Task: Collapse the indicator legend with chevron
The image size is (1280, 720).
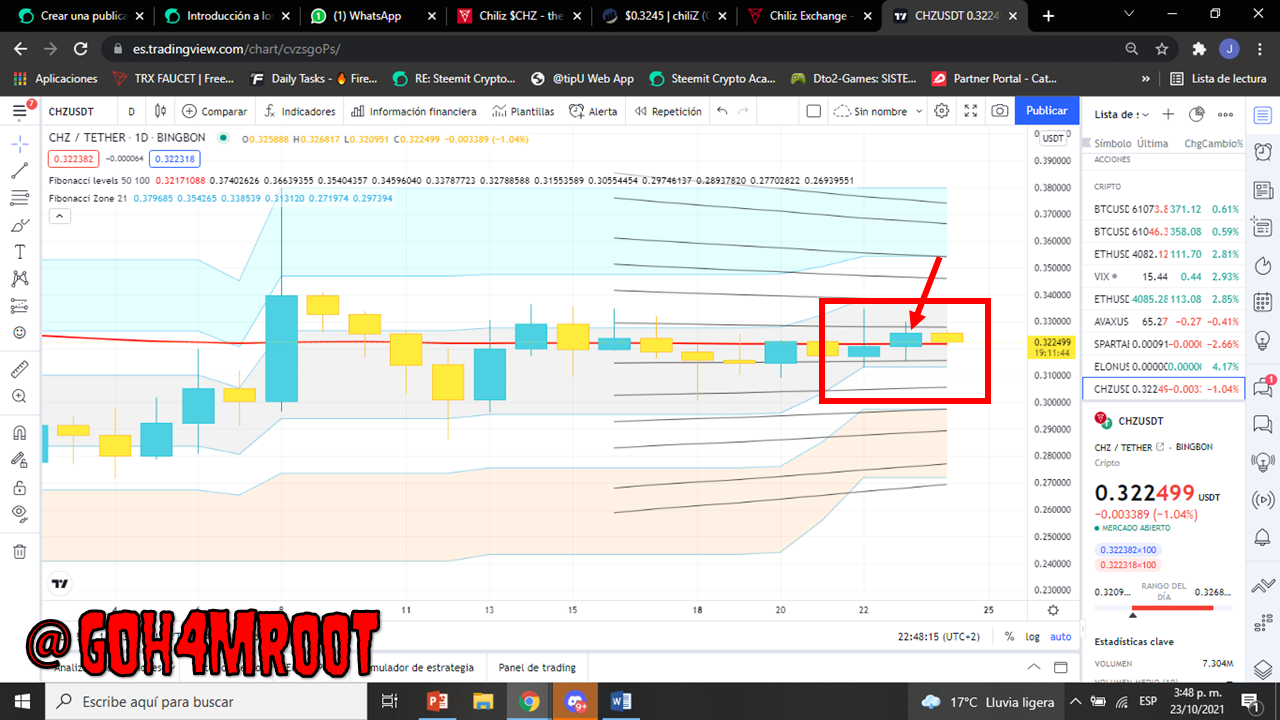Action: click(x=58, y=215)
